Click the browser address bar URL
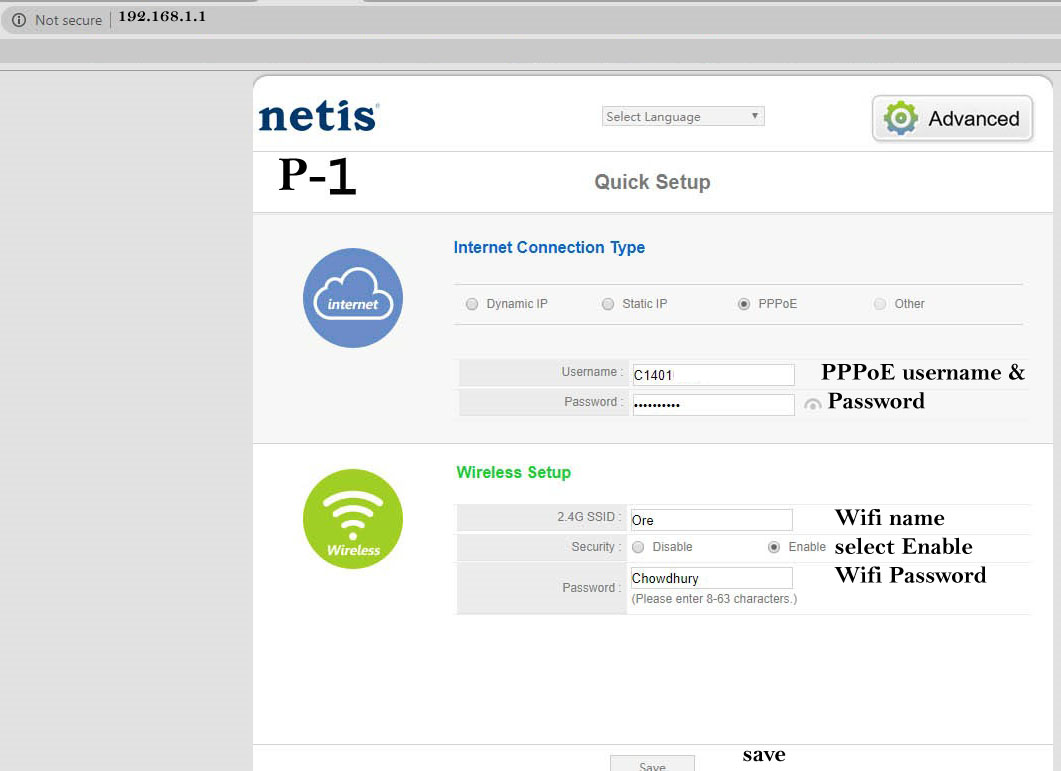The image size is (1061, 771). tap(162, 18)
